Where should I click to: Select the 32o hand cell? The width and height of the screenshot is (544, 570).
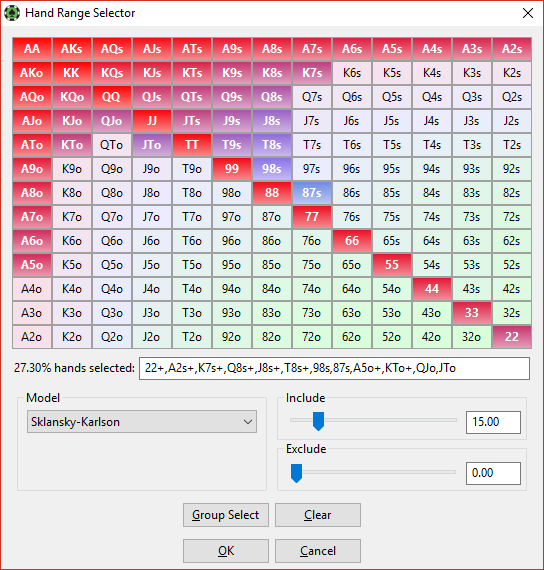(472, 337)
